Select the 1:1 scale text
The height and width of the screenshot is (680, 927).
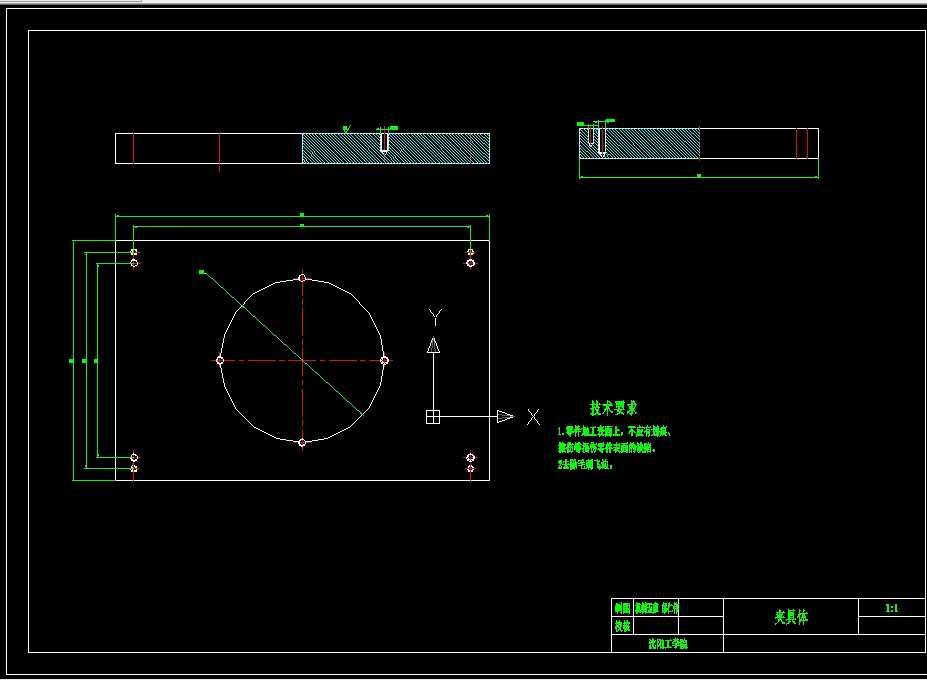892,608
